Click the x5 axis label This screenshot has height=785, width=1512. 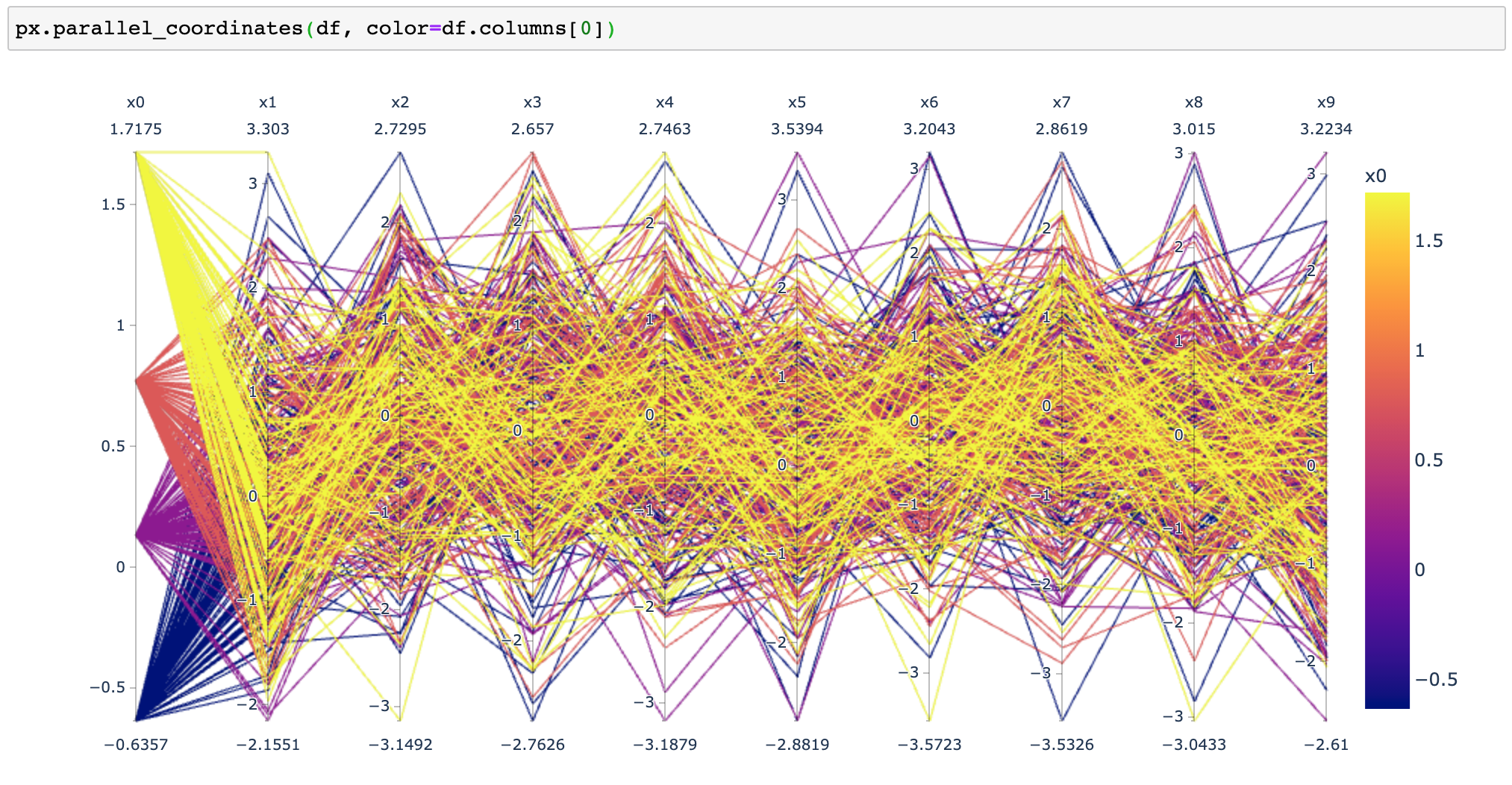[x=797, y=102]
